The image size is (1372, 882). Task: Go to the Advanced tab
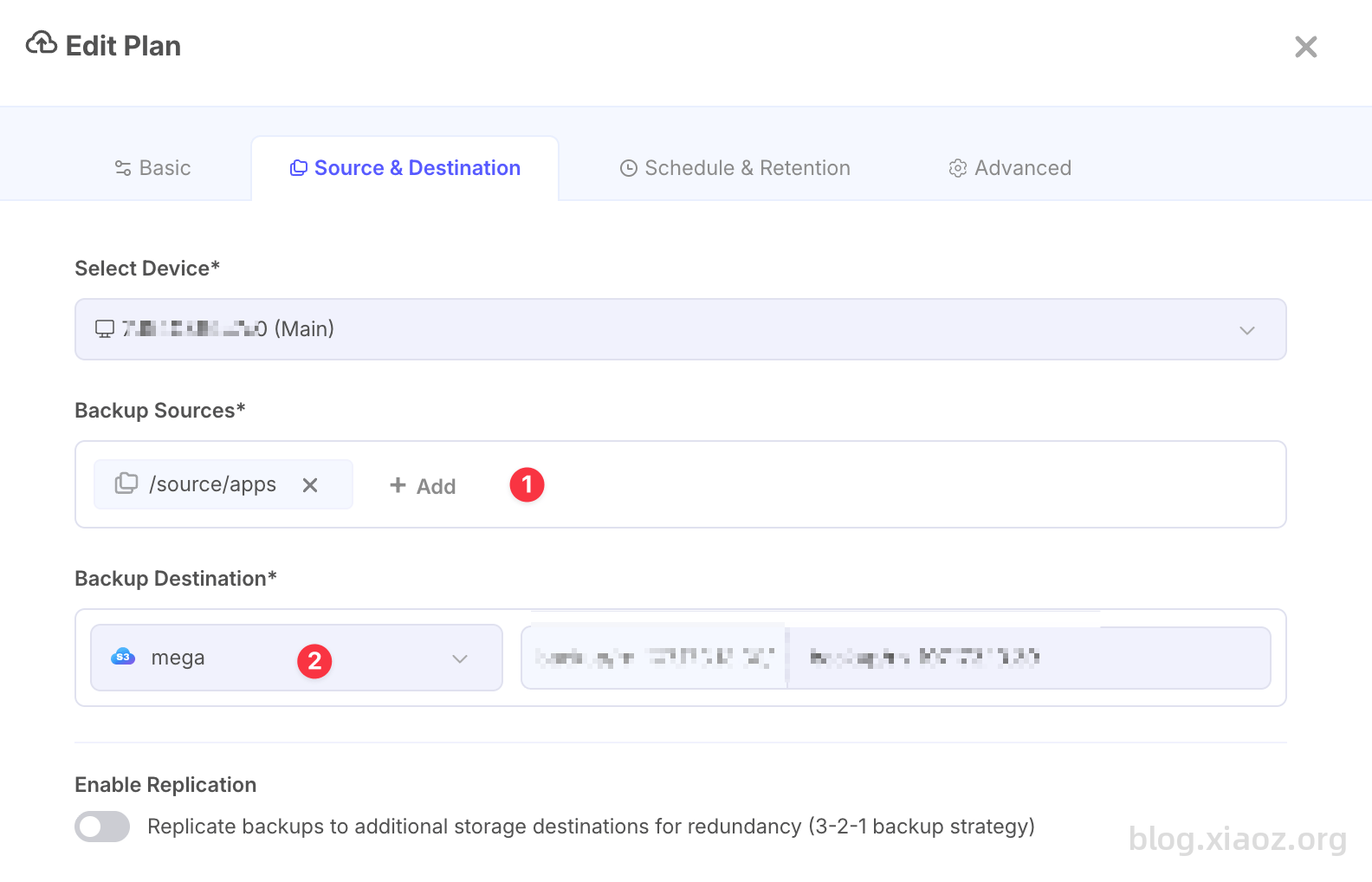tap(1010, 168)
